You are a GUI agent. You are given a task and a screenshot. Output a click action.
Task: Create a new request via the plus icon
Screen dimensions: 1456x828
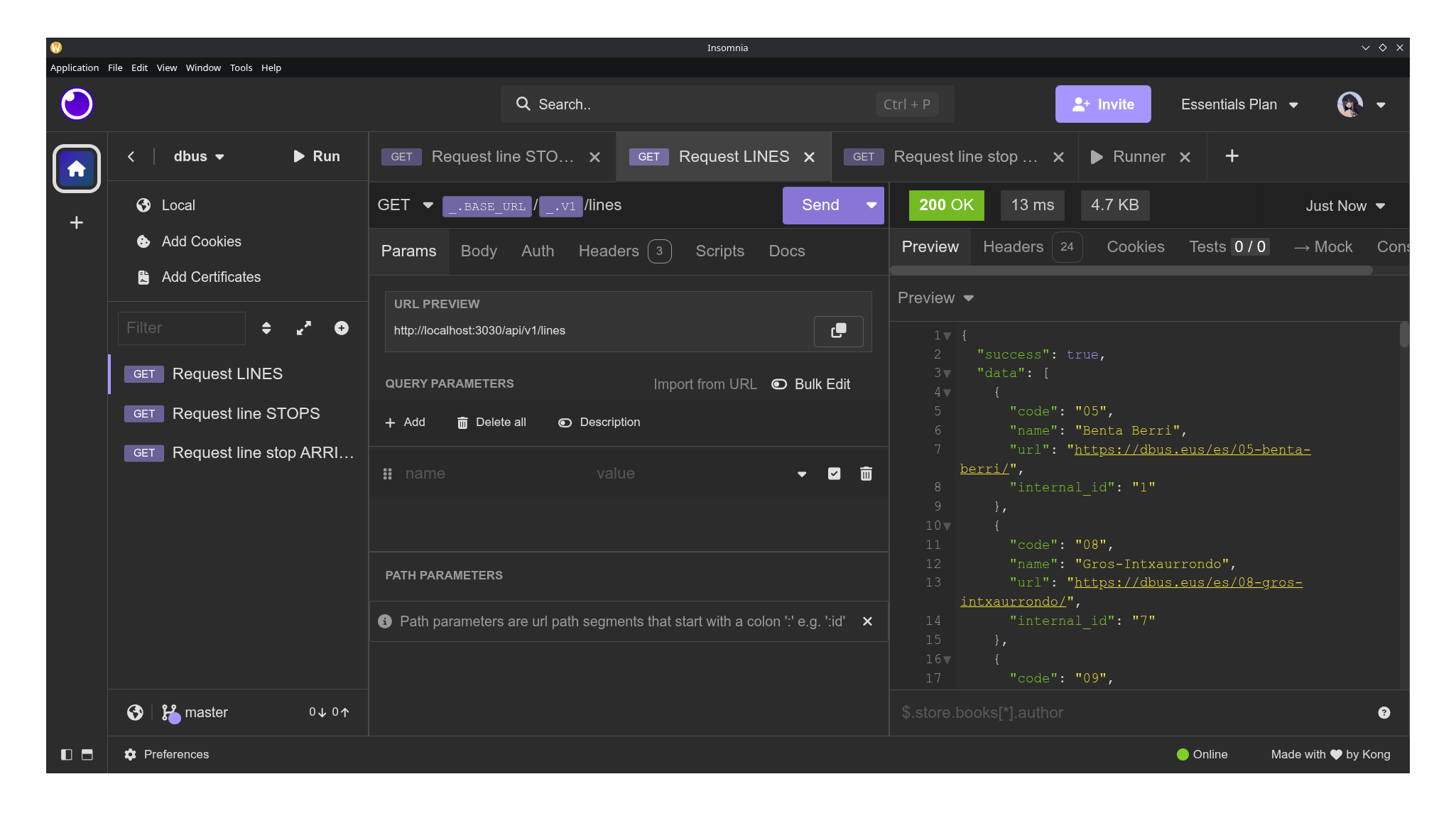click(x=341, y=328)
